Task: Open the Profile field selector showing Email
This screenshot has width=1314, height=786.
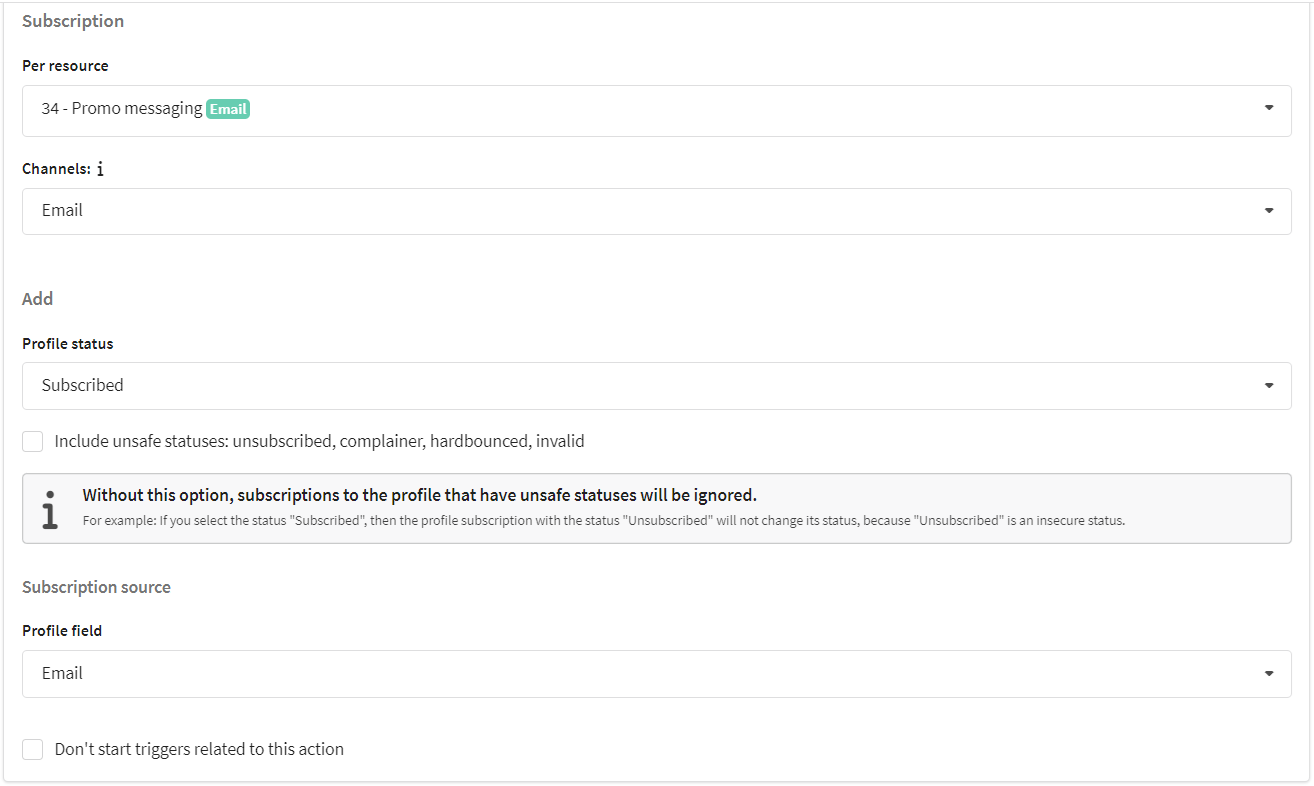Action: pos(657,674)
